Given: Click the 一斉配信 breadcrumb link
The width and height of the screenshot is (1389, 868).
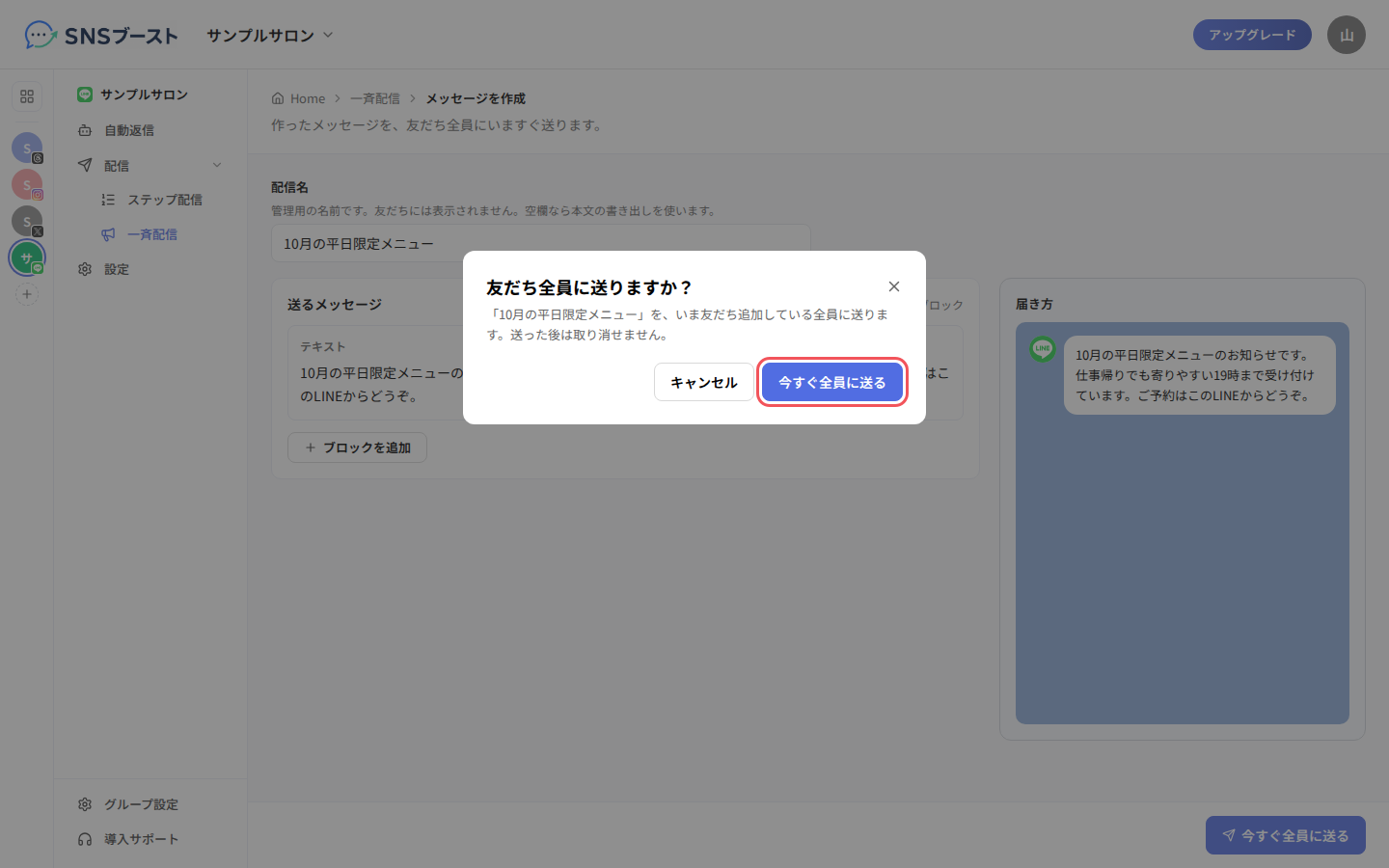Looking at the screenshot, I should (x=374, y=98).
